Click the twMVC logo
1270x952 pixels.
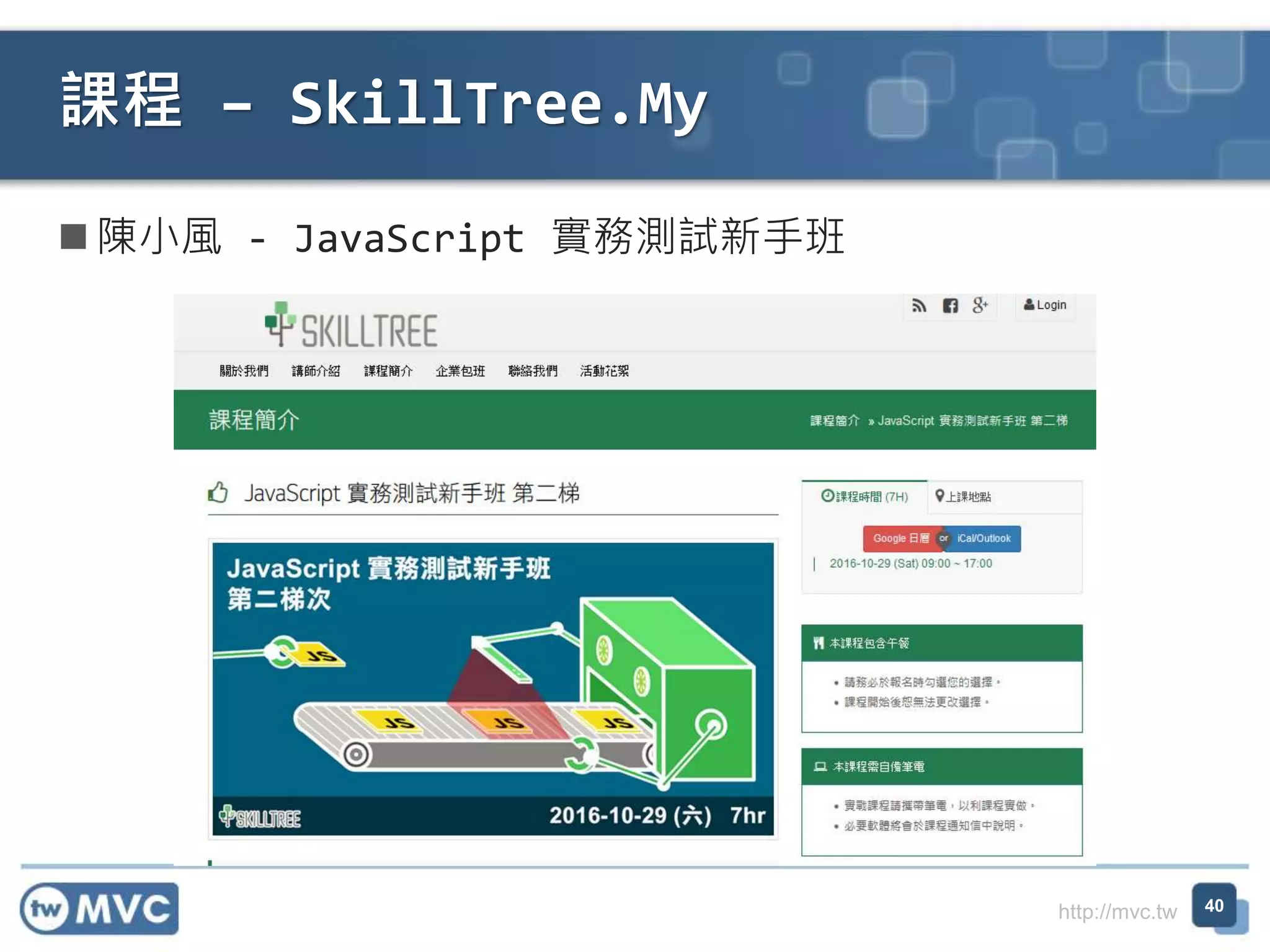(99, 909)
